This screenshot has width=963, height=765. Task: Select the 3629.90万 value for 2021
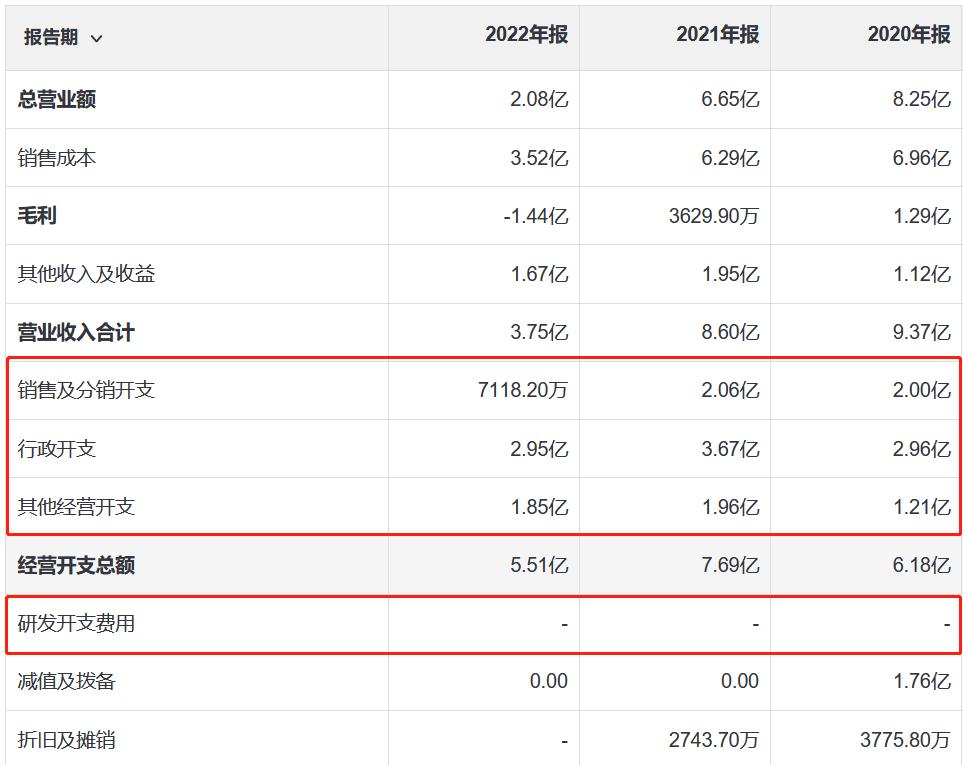(x=715, y=215)
